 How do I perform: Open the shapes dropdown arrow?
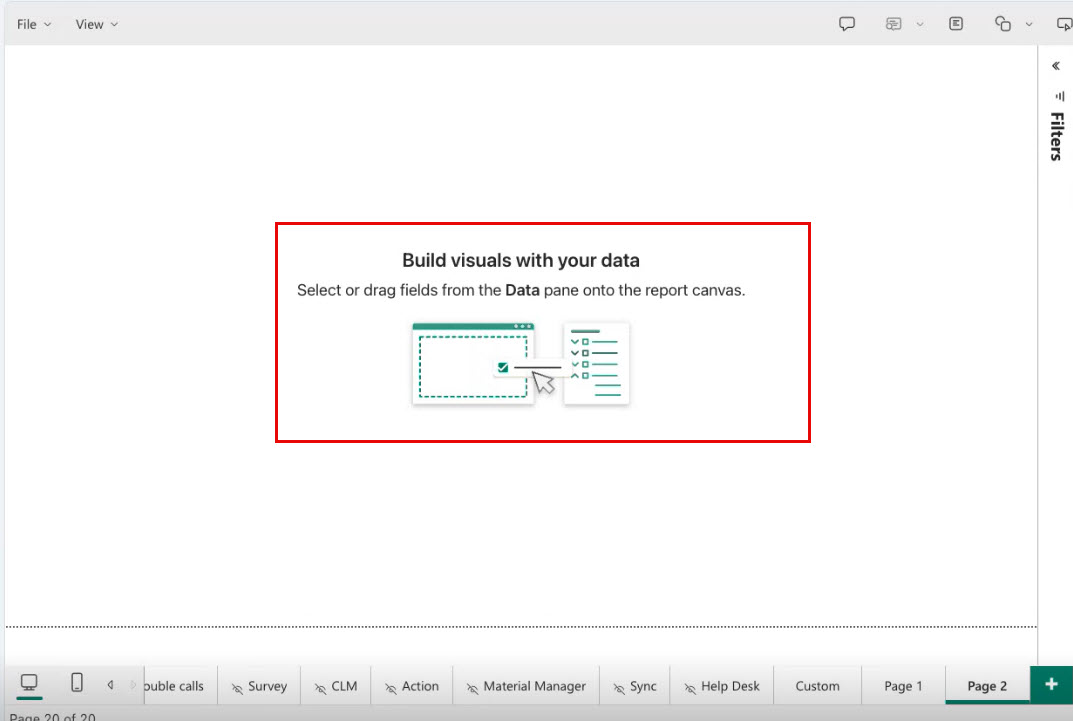click(1029, 25)
